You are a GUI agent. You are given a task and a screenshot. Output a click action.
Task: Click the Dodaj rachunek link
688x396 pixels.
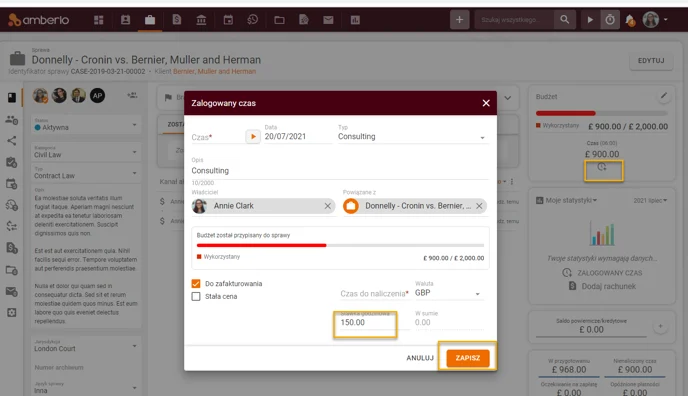click(609, 286)
